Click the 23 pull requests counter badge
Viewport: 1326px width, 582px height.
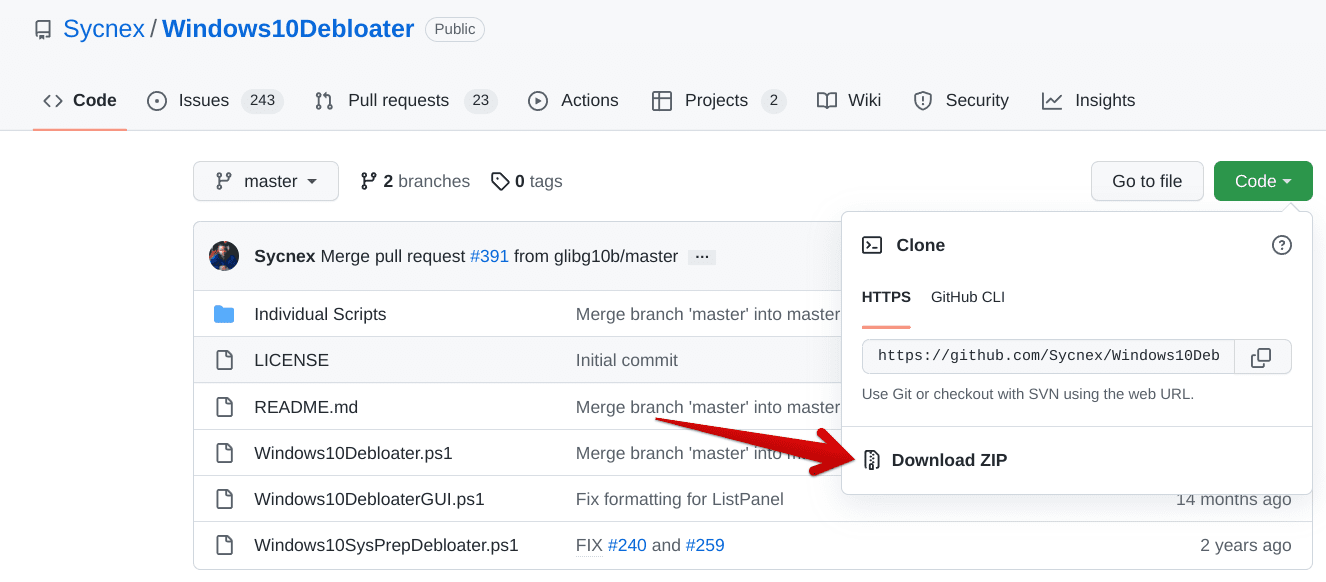click(x=481, y=101)
